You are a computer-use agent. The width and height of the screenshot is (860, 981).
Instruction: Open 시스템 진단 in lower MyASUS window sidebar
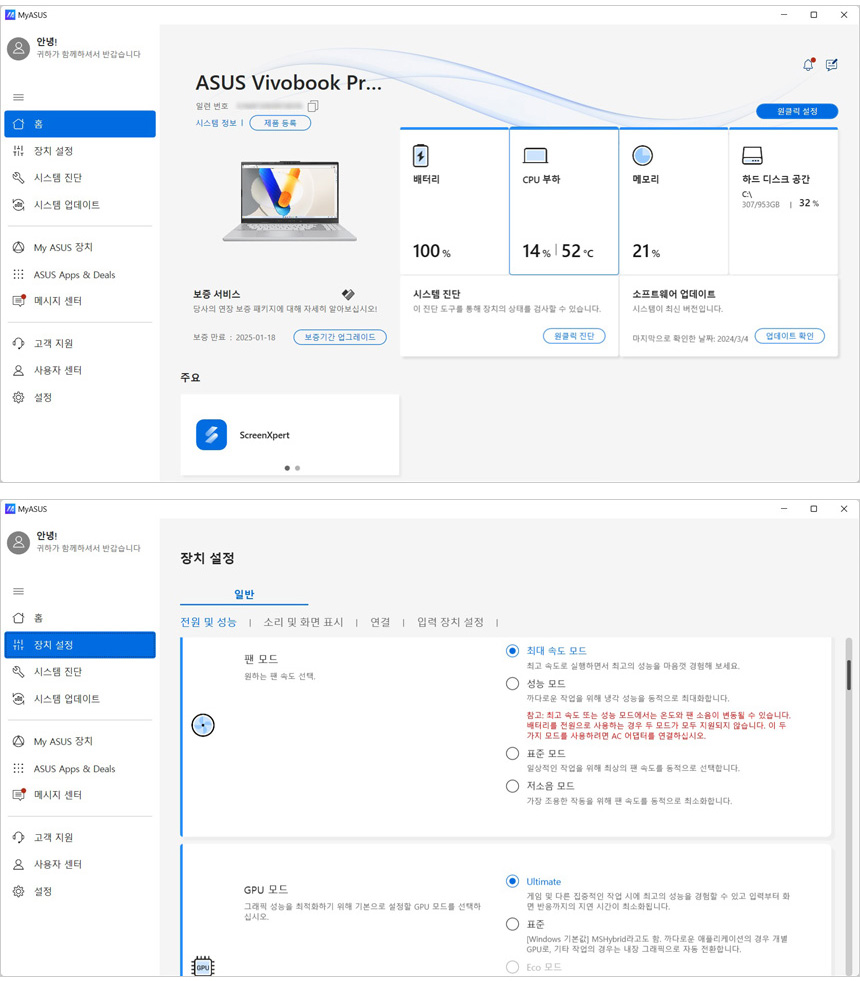pos(80,672)
